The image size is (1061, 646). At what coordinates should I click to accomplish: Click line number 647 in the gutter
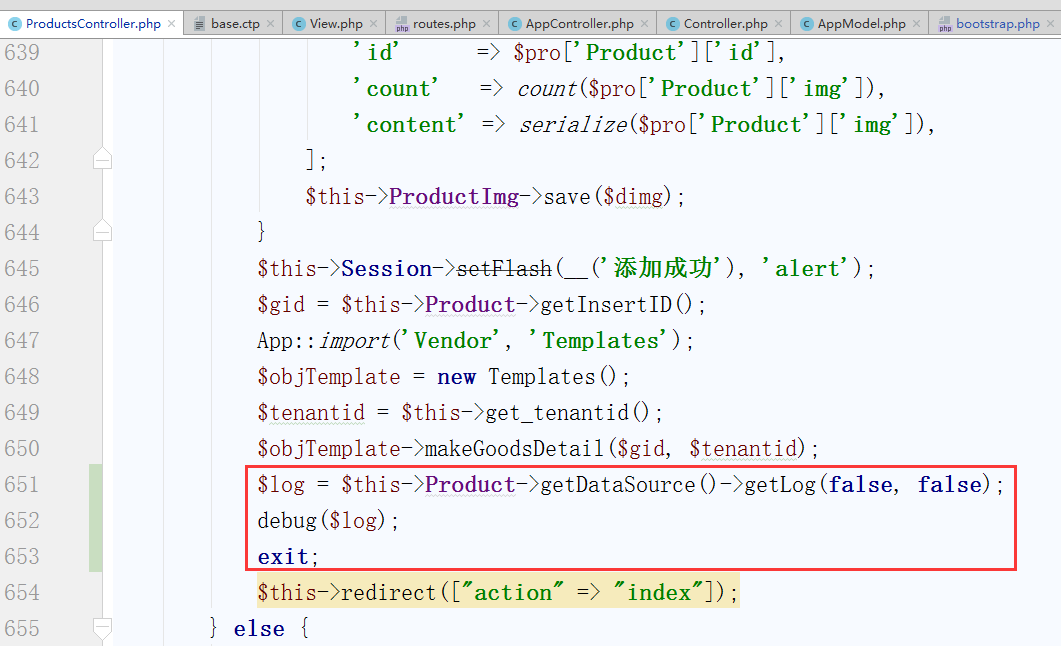tap(35, 340)
